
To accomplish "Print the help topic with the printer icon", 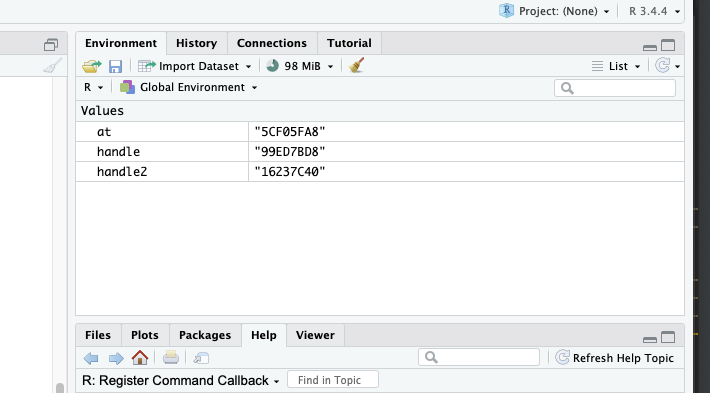I will coord(171,358).
